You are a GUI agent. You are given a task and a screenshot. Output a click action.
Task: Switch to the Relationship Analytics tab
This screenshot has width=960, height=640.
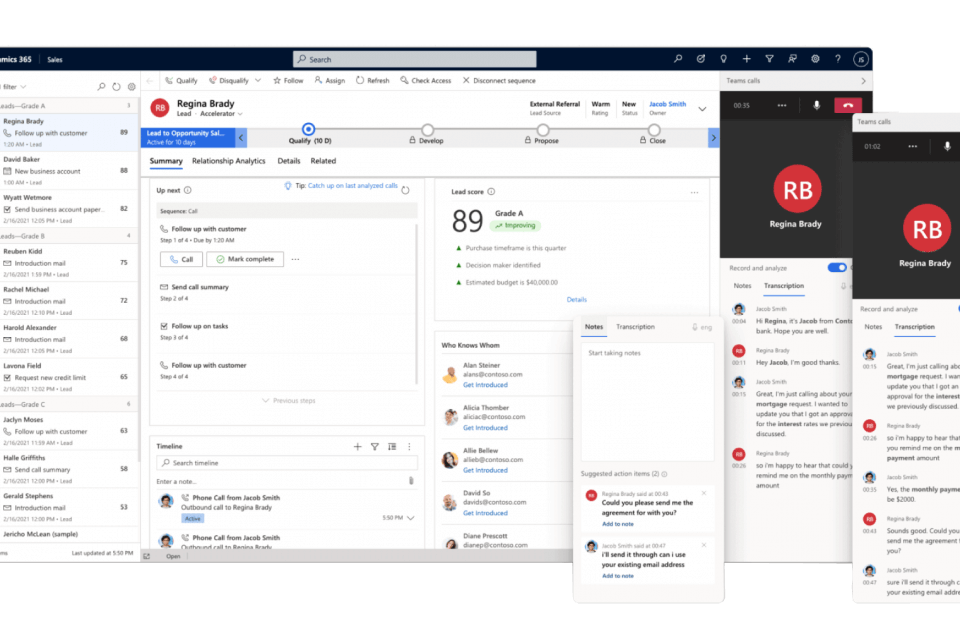pos(229,161)
